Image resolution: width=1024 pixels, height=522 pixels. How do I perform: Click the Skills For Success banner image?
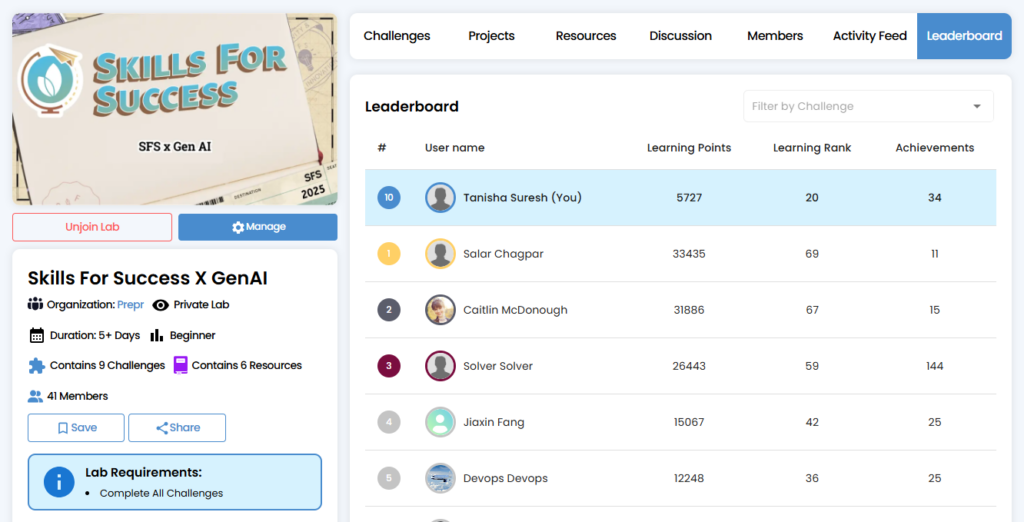[x=175, y=109]
